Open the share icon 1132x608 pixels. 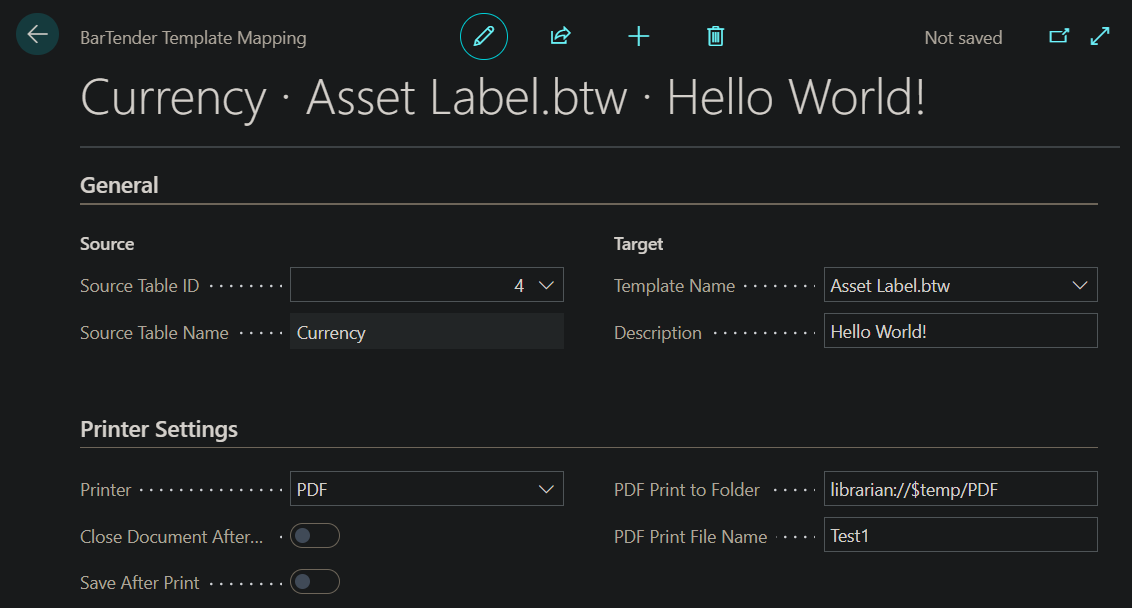point(561,36)
